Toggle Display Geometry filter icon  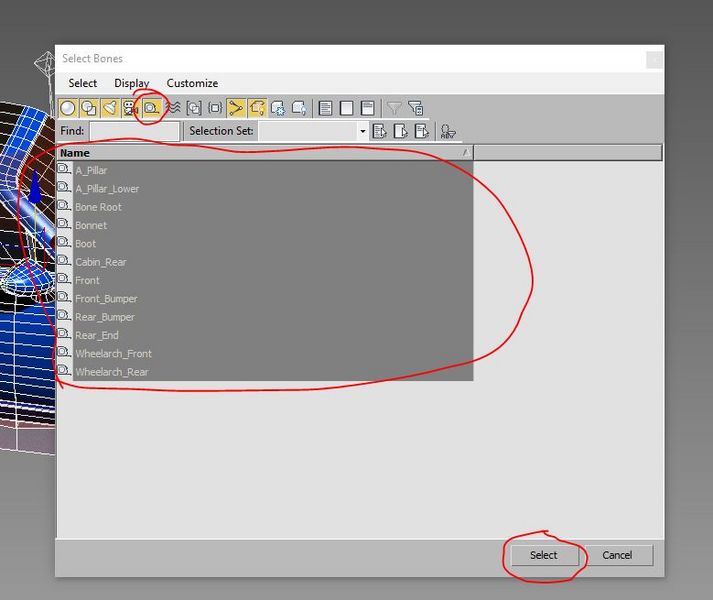[x=68, y=108]
